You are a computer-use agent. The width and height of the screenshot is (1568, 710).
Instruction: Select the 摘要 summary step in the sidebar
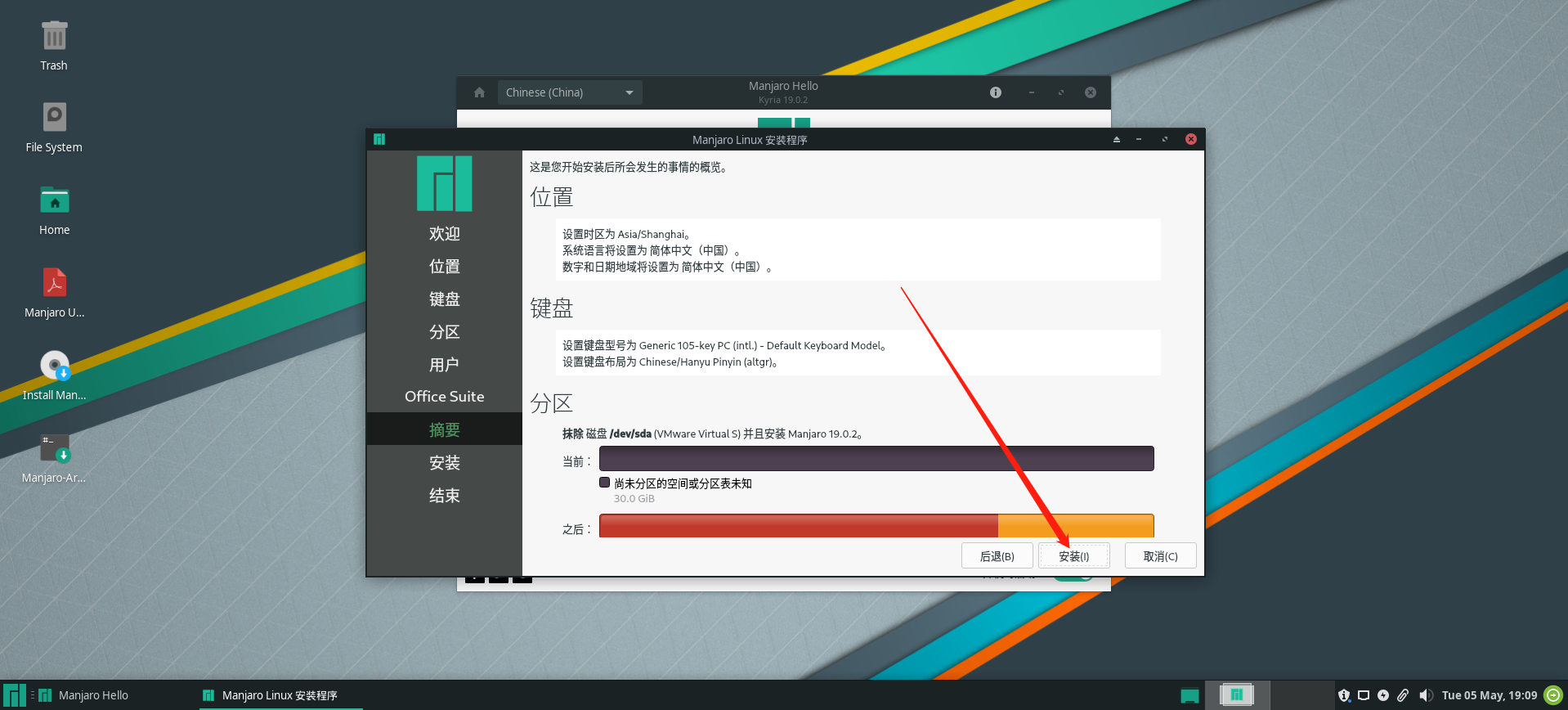click(x=445, y=429)
